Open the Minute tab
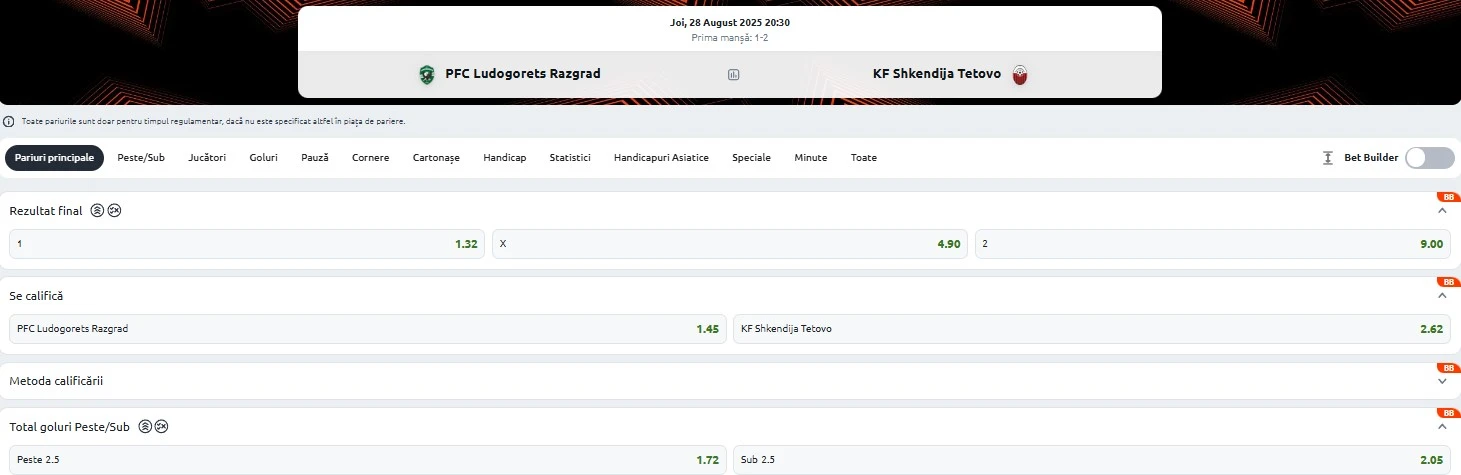Screen dimensions: 1461x475 811,158
